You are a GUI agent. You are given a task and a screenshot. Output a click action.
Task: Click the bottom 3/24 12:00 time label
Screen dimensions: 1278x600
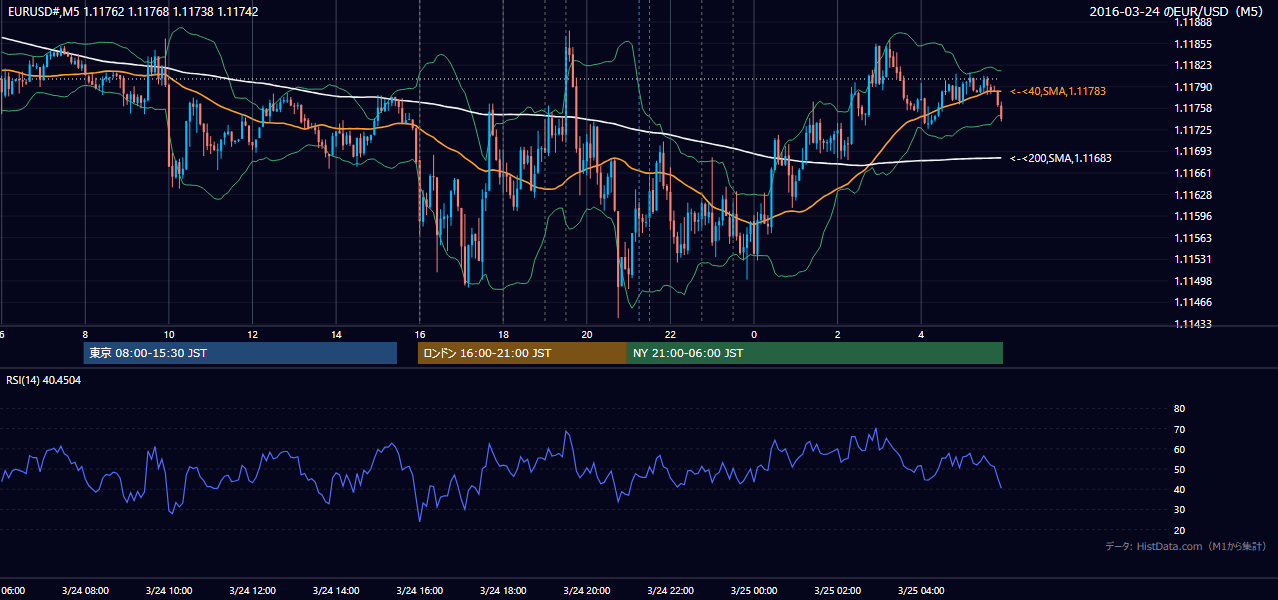[252, 591]
